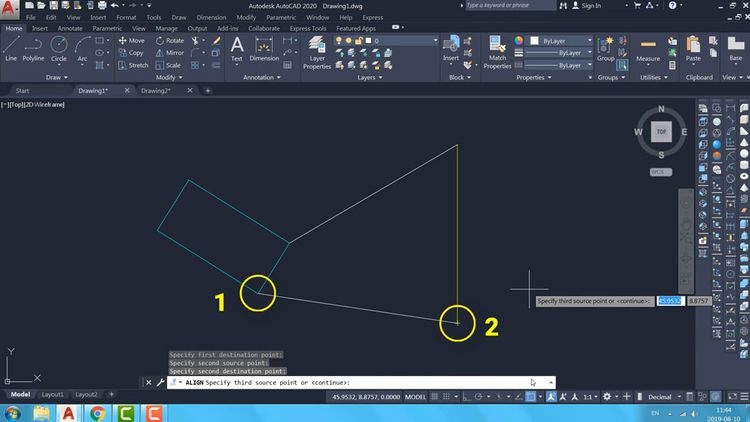Click the Fillet tool icon
The width and height of the screenshot is (750, 422).
[195, 53]
